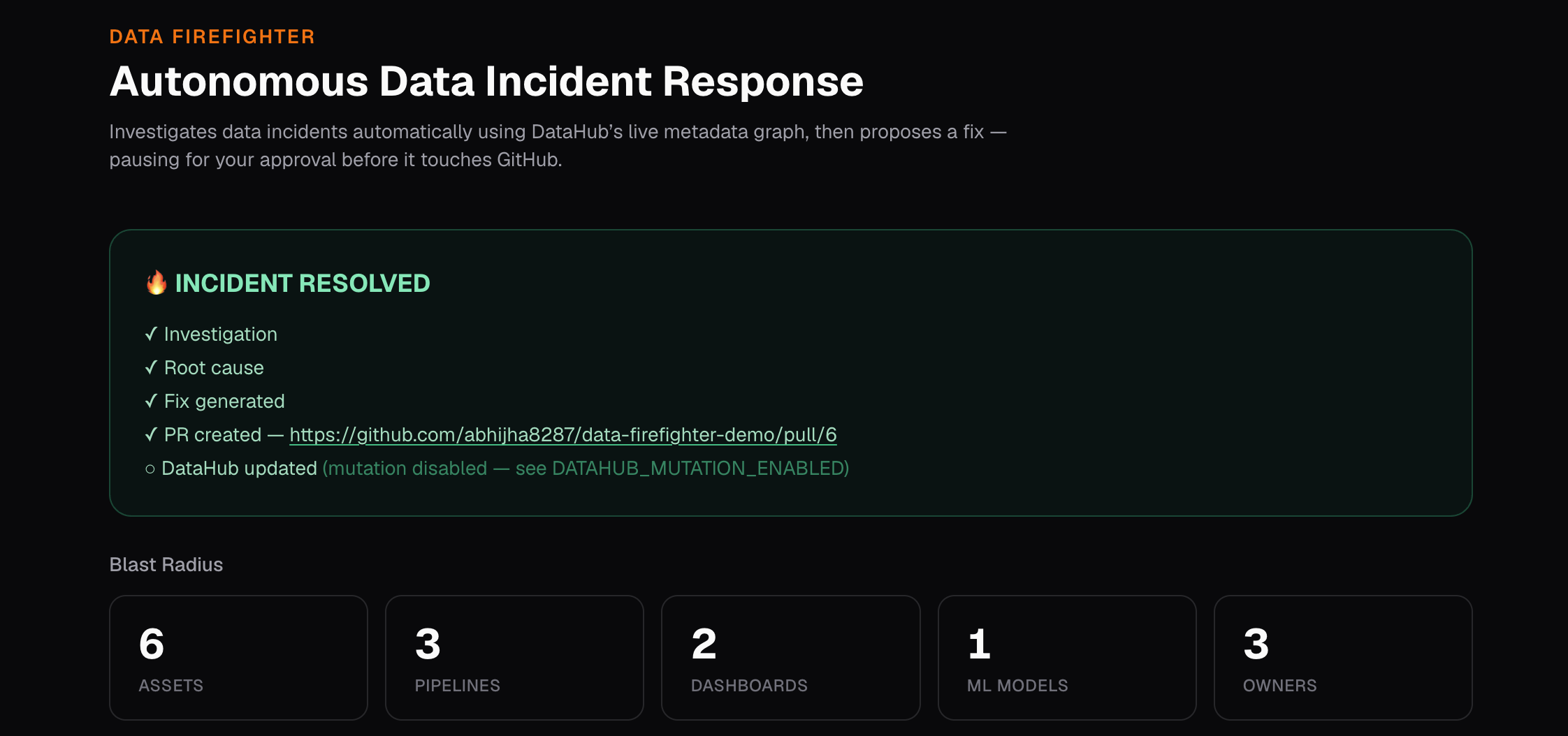Image resolution: width=1568 pixels, height=736 pixels.
Task: Click the checkmark next to PR created
Action: pos(151,434)
